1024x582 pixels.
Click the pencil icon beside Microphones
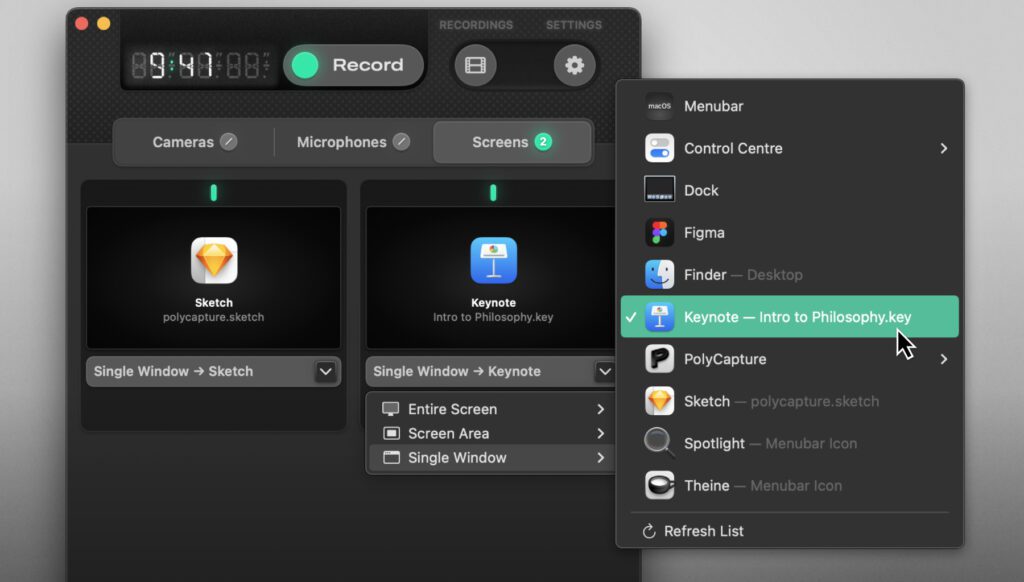pos(401,142)
